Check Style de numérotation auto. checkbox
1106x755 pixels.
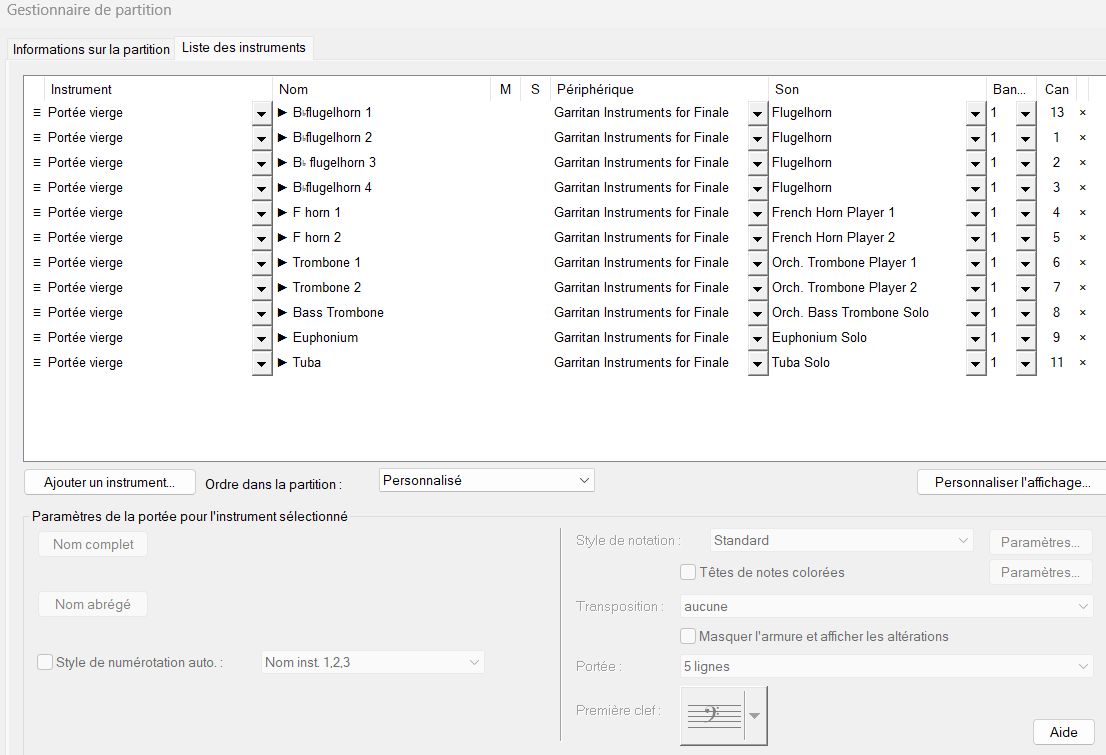click(44, 662)
